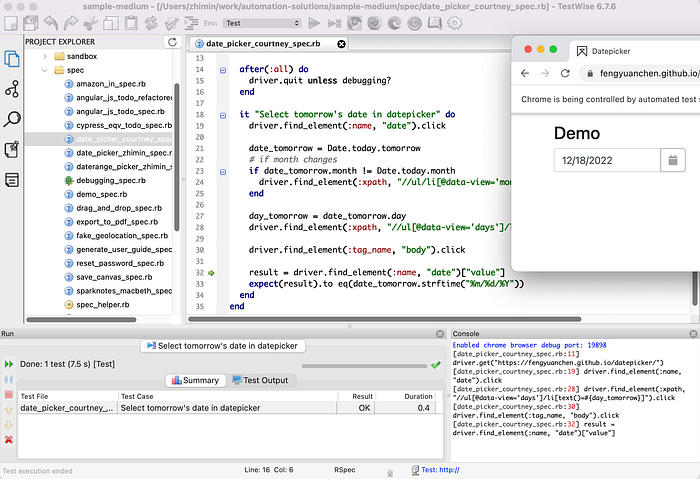Switch to the Summary tab
The height and width of the screenshot is (479, 700).
point(196,380)
